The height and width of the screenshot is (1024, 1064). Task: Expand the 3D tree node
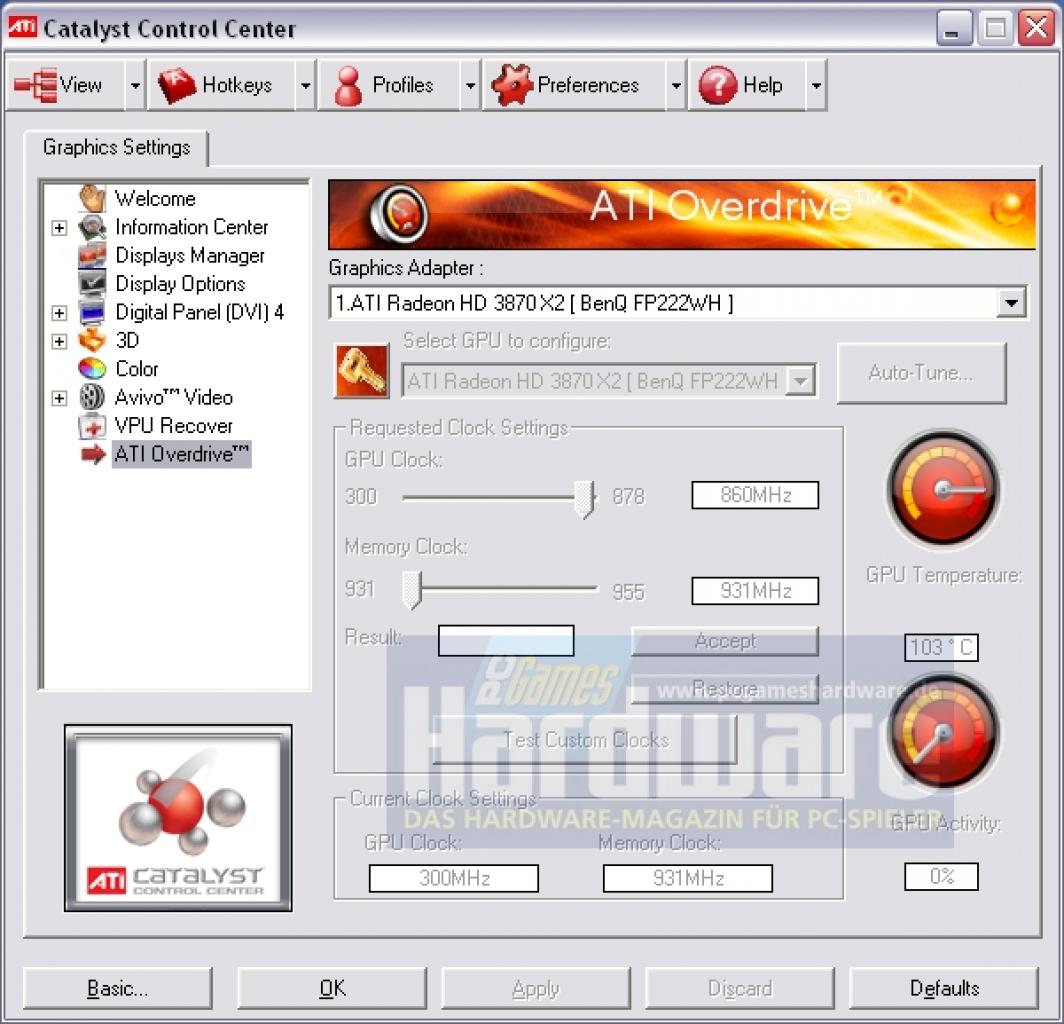tap(59, 341)
